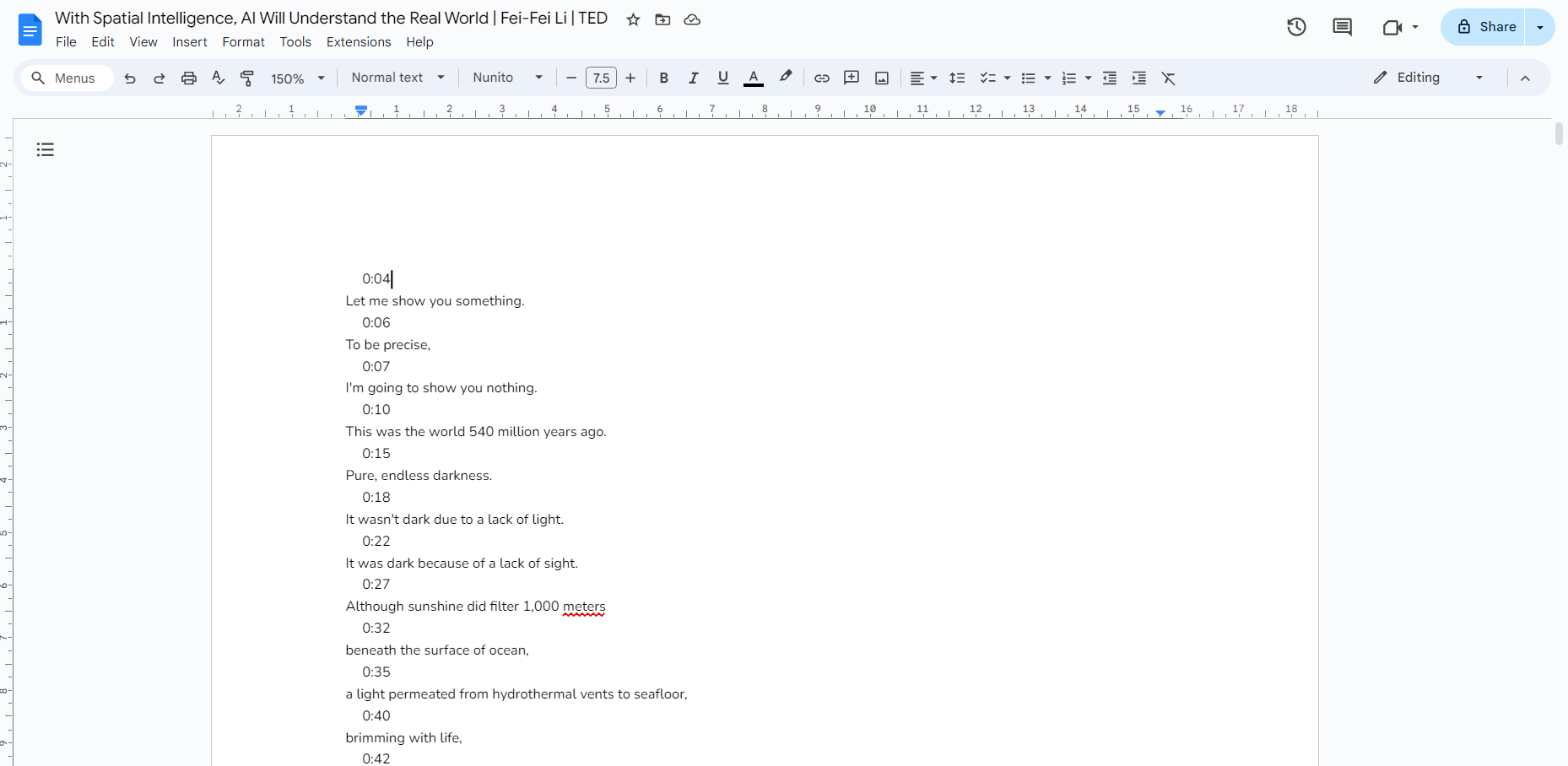Decrease font size with minus button
The height and width of the screenshot is (766, 1568).
coord(571,78)
